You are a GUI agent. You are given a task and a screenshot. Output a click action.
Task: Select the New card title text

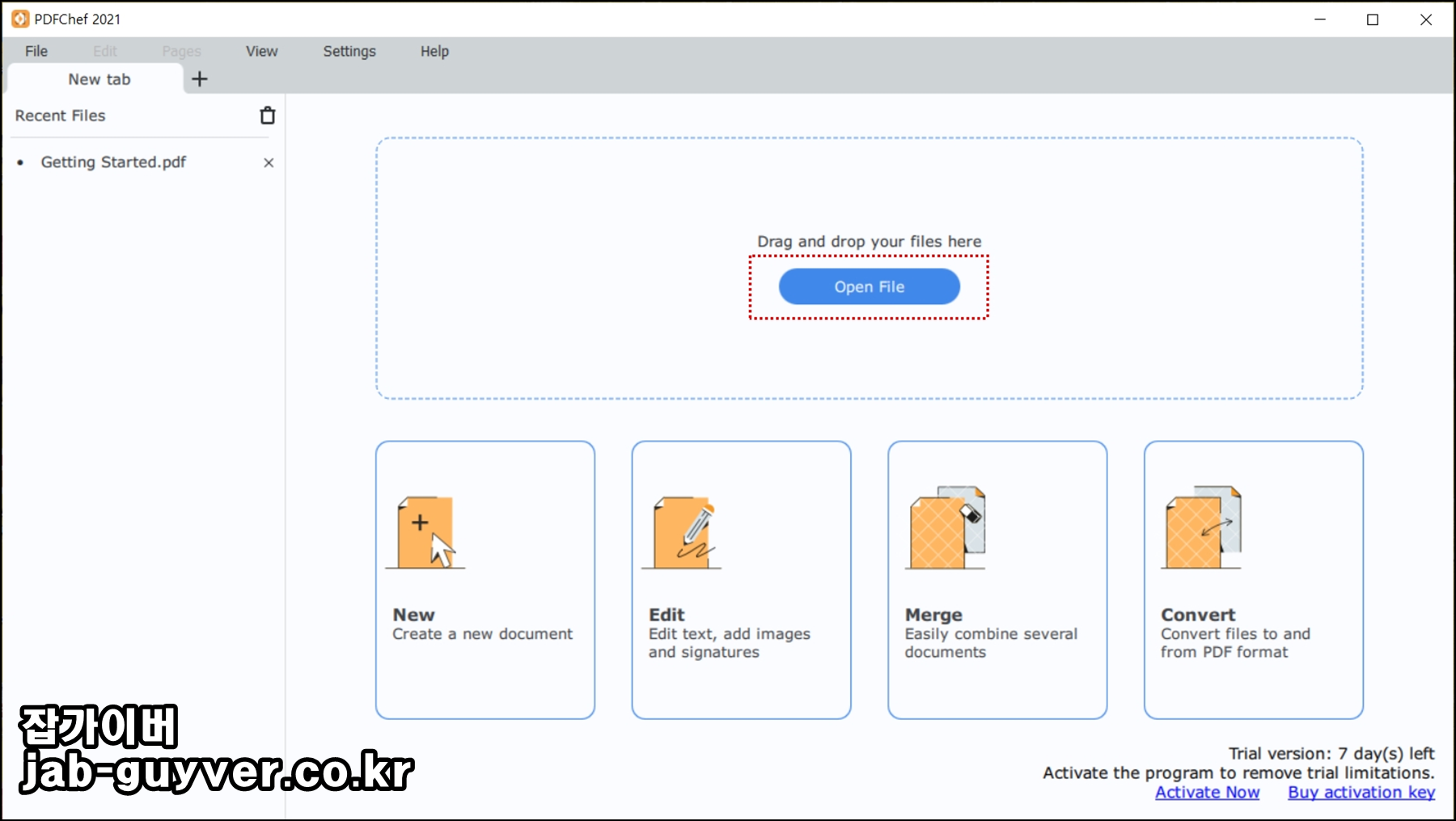point(413,615)
